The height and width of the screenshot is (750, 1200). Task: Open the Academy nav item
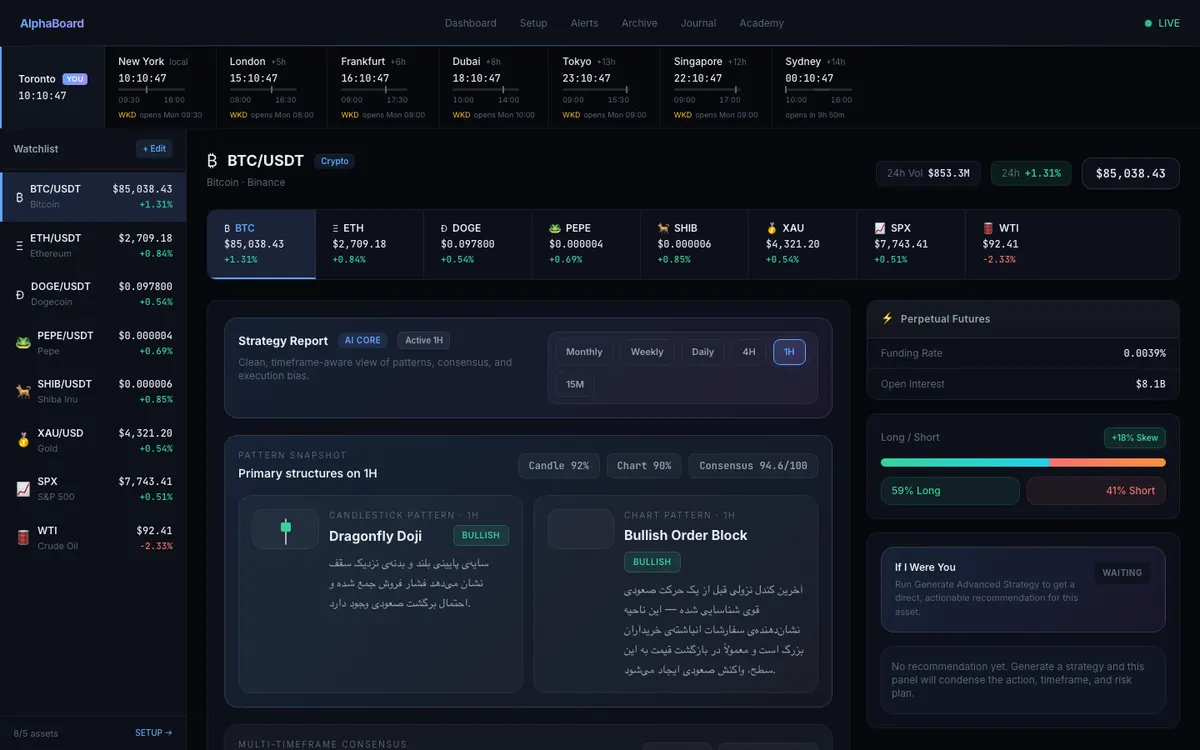click(762, 23)
